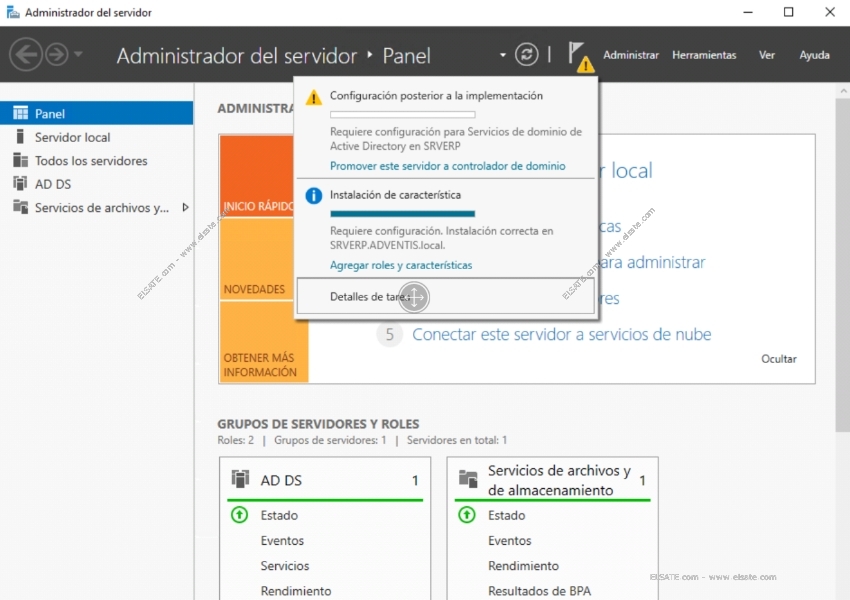
Task: Open the Administrar menu
Action: click(x=630, y=55)
